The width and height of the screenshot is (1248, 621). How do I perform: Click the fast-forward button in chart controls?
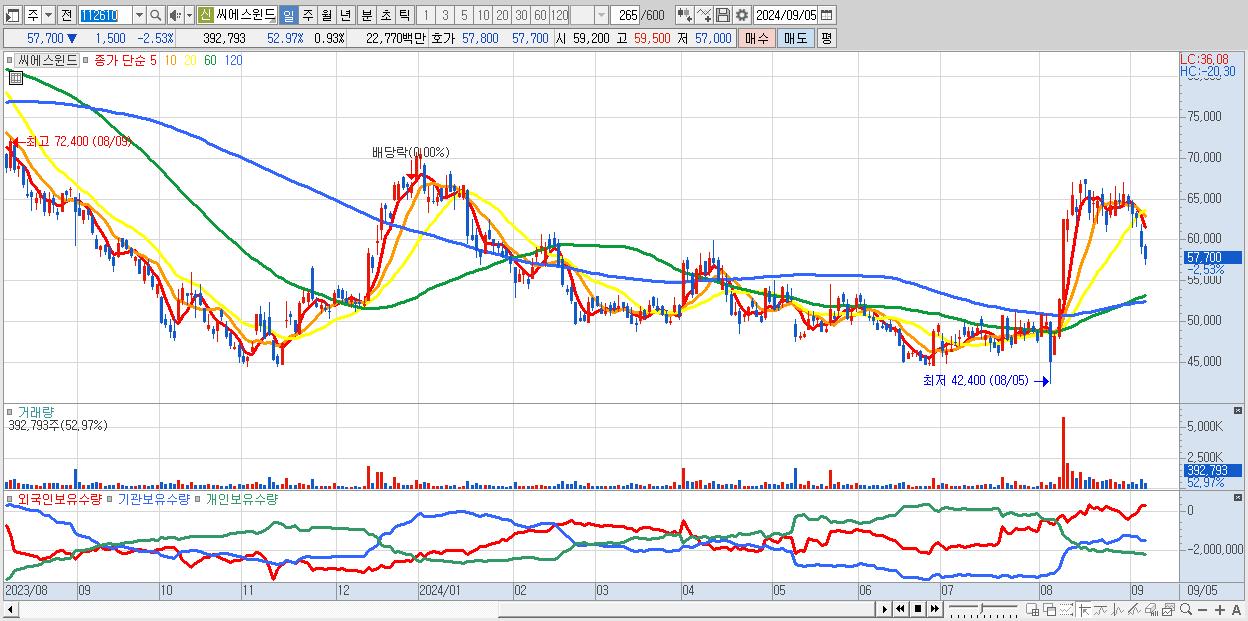tap(934, 609)
